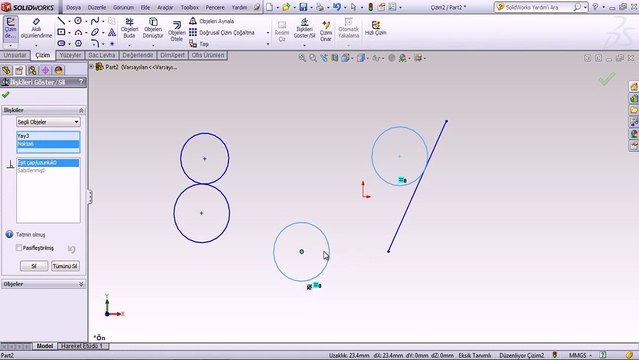Click the green OK checkmark in PropertyManager
The height and width of the screenshot is (360, 639).
(x=5, y=95)
